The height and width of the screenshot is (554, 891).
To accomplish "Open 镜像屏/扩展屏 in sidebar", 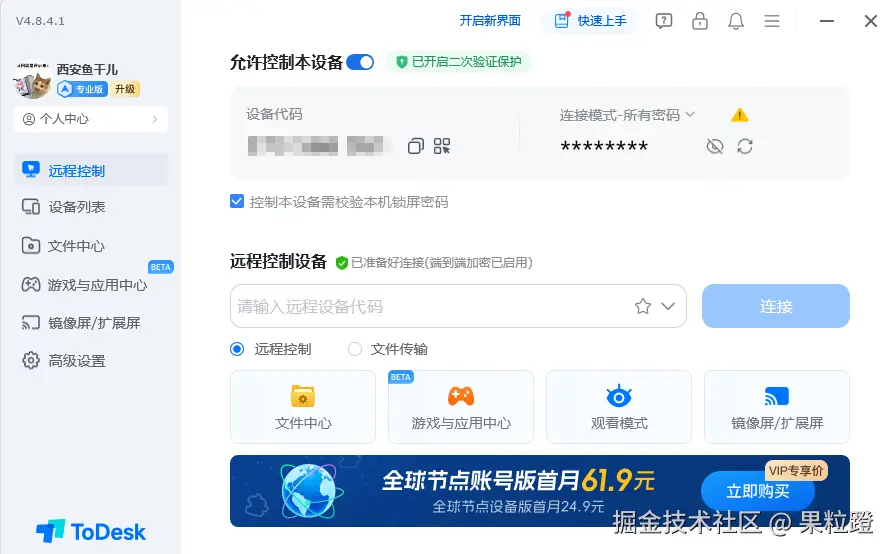I will coord(91,323).
